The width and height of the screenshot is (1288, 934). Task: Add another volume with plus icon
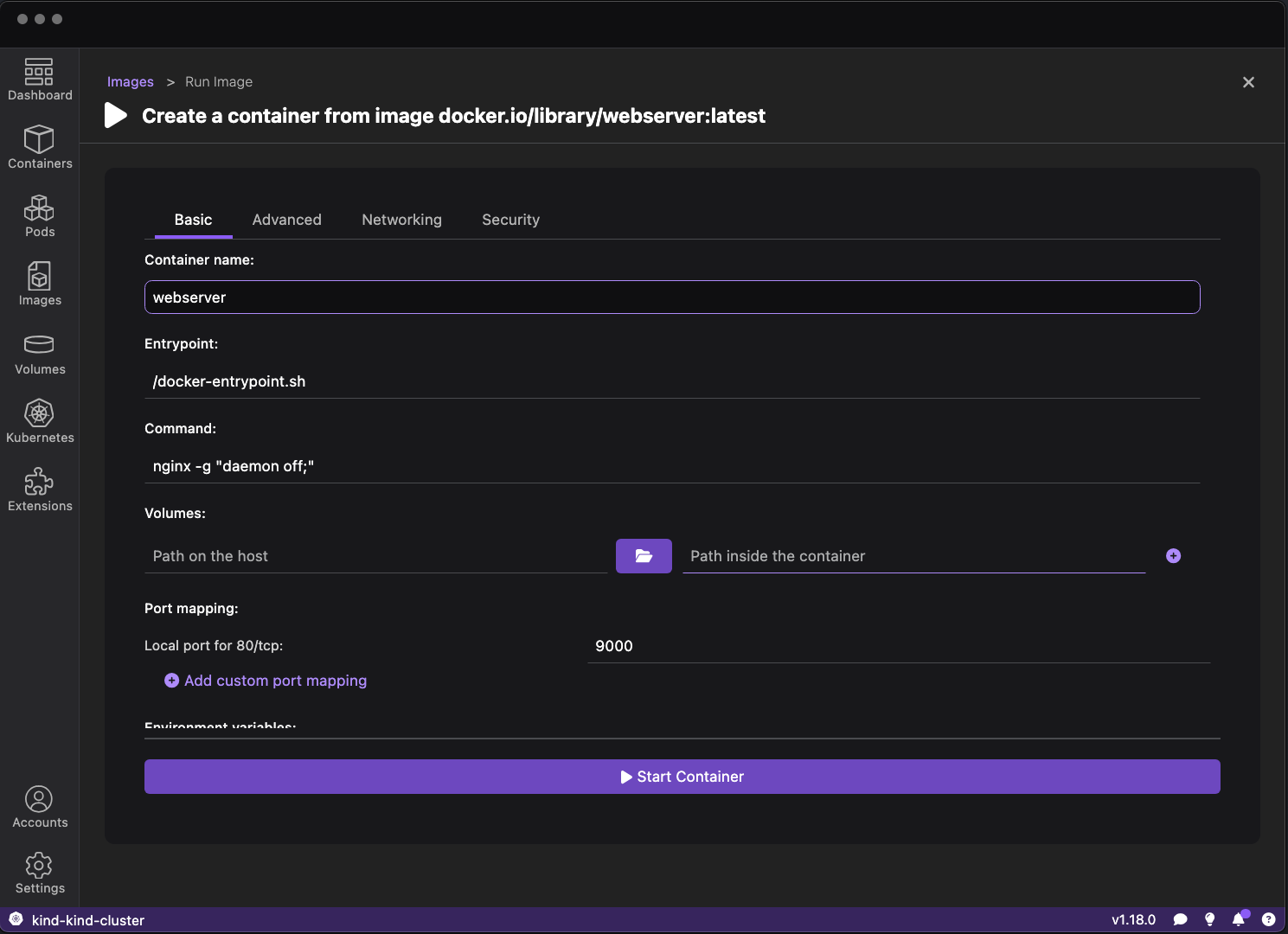1173,556
